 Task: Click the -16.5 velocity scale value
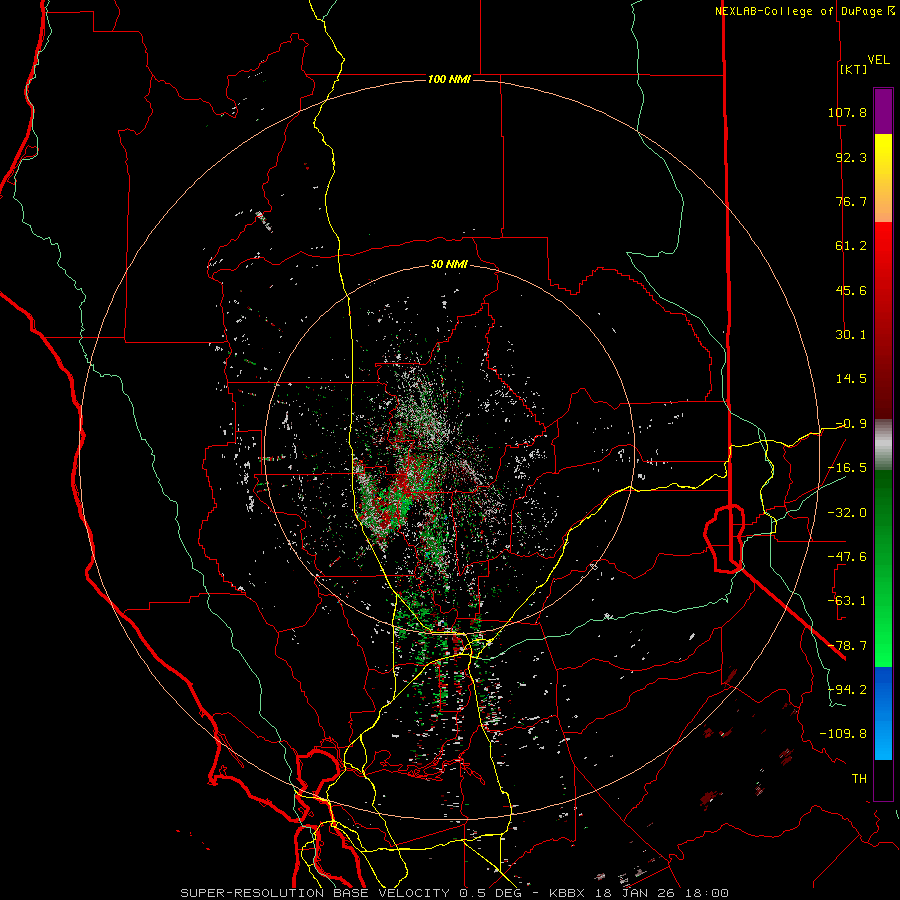tap(847, 468)
